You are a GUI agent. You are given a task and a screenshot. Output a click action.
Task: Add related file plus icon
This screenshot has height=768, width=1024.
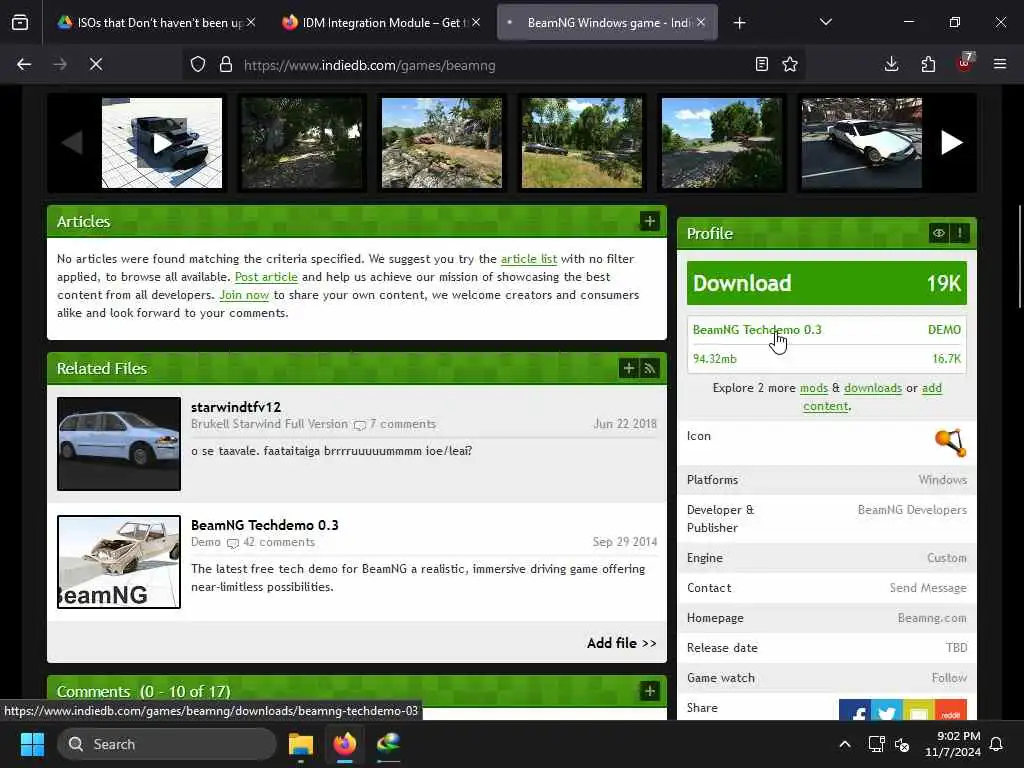point(628,368)
